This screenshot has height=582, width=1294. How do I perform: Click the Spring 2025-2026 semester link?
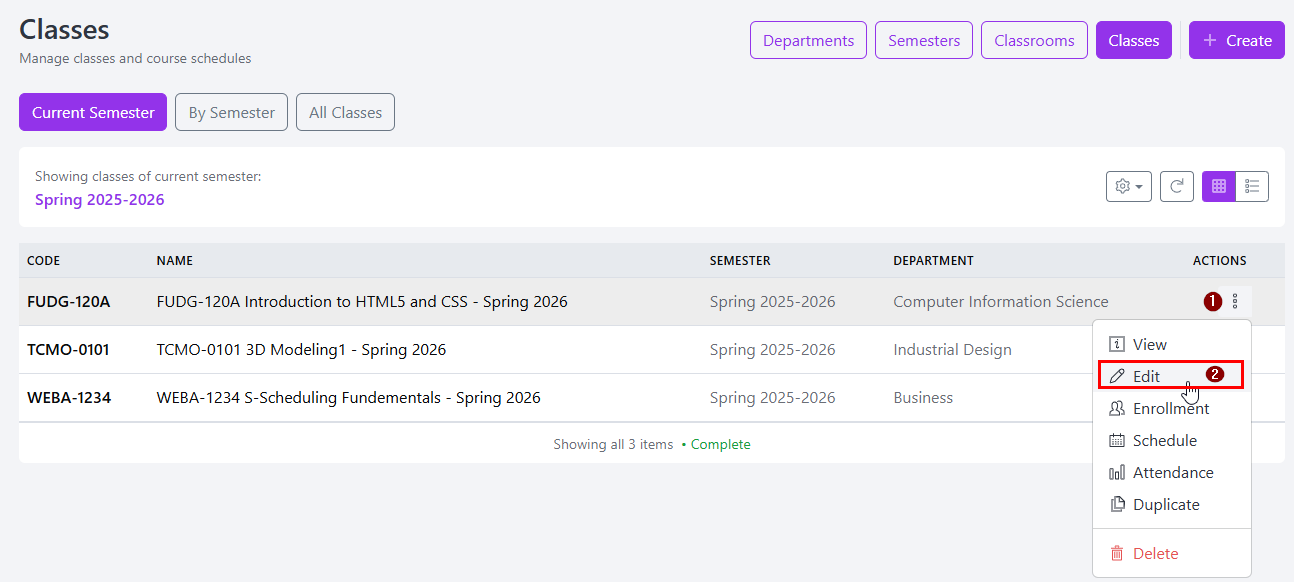(x=100, y=199)
